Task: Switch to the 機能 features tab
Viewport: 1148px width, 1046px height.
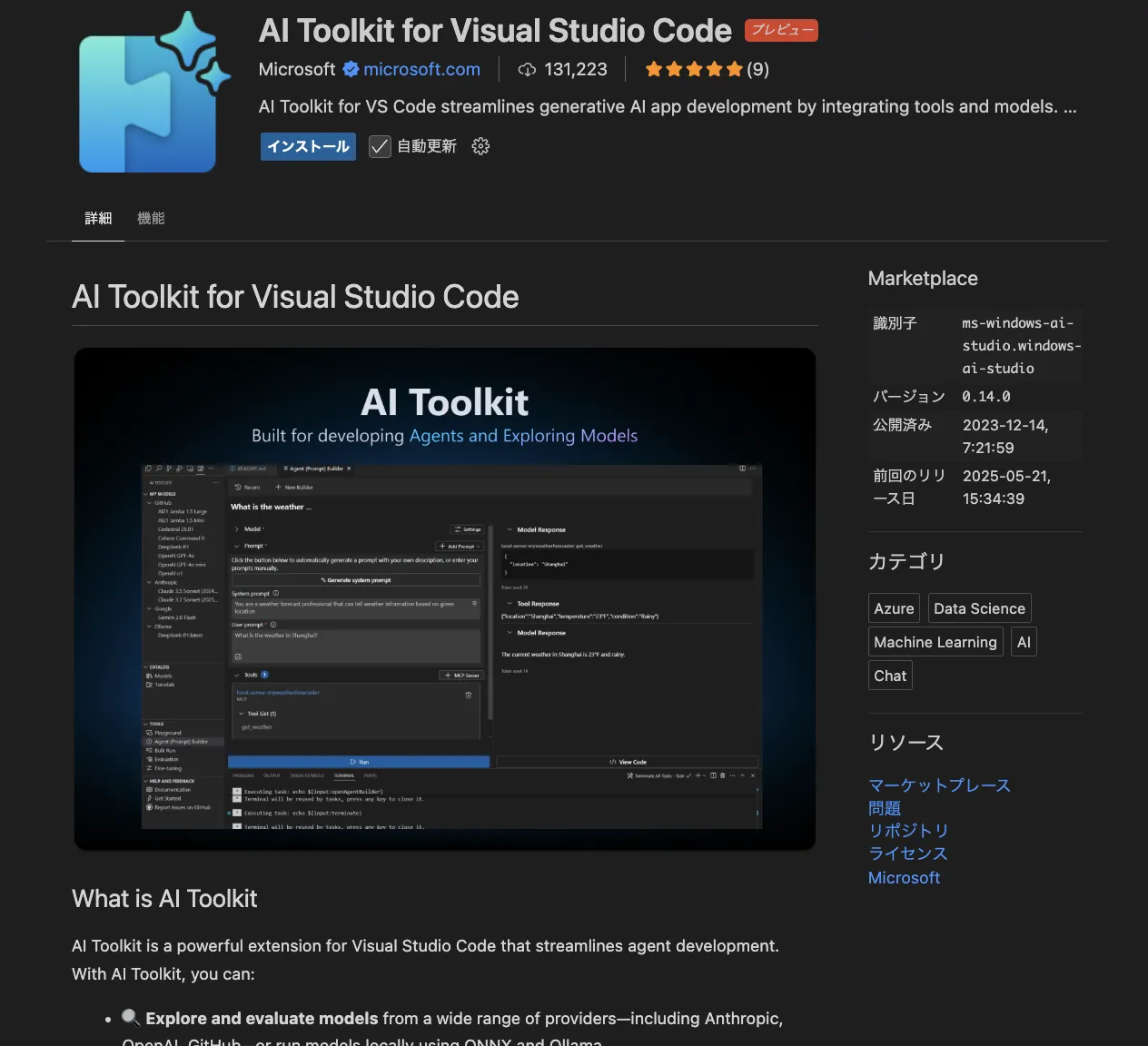Action: tap(151, 218)
